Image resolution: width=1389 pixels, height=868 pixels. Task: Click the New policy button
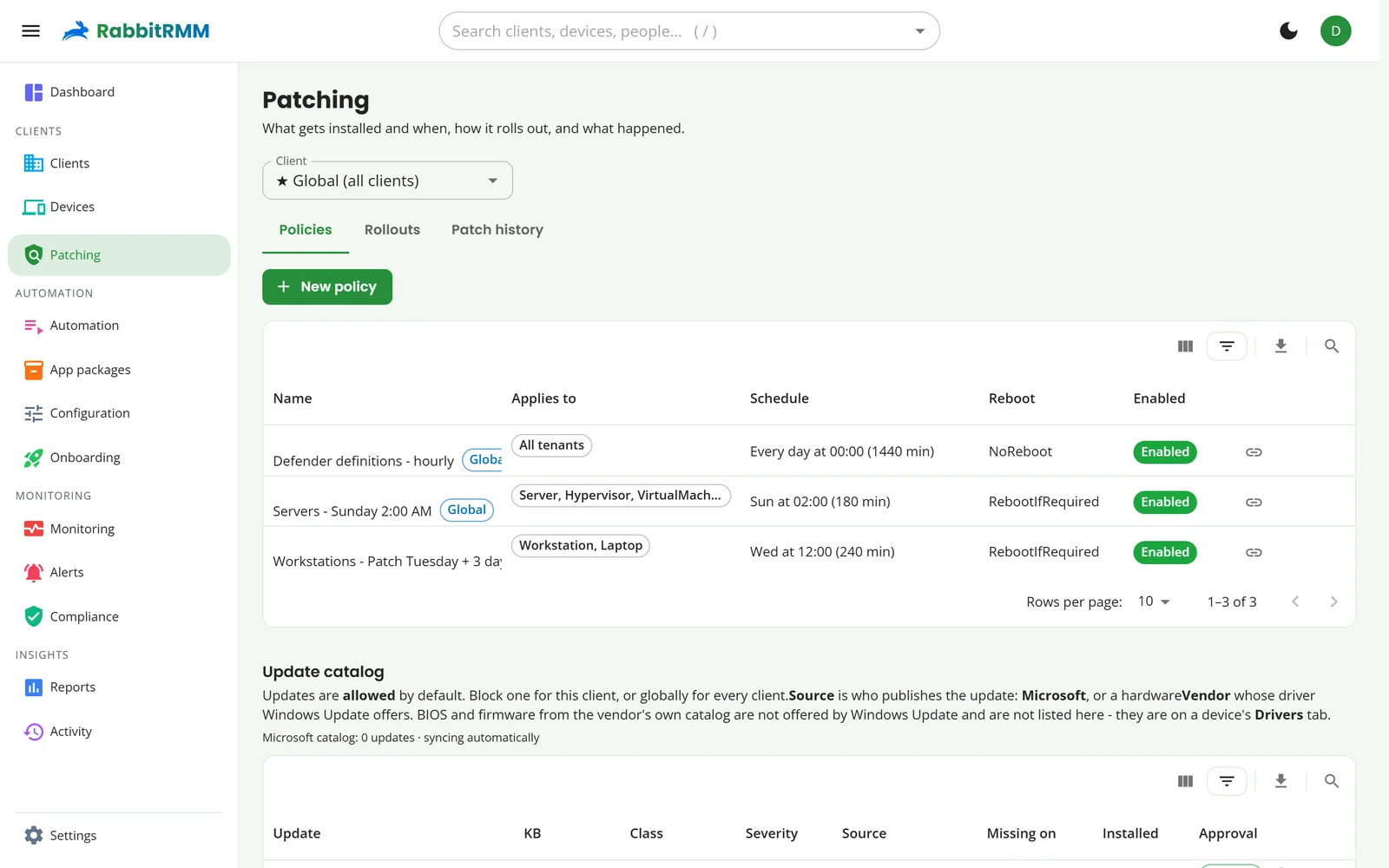327,287
